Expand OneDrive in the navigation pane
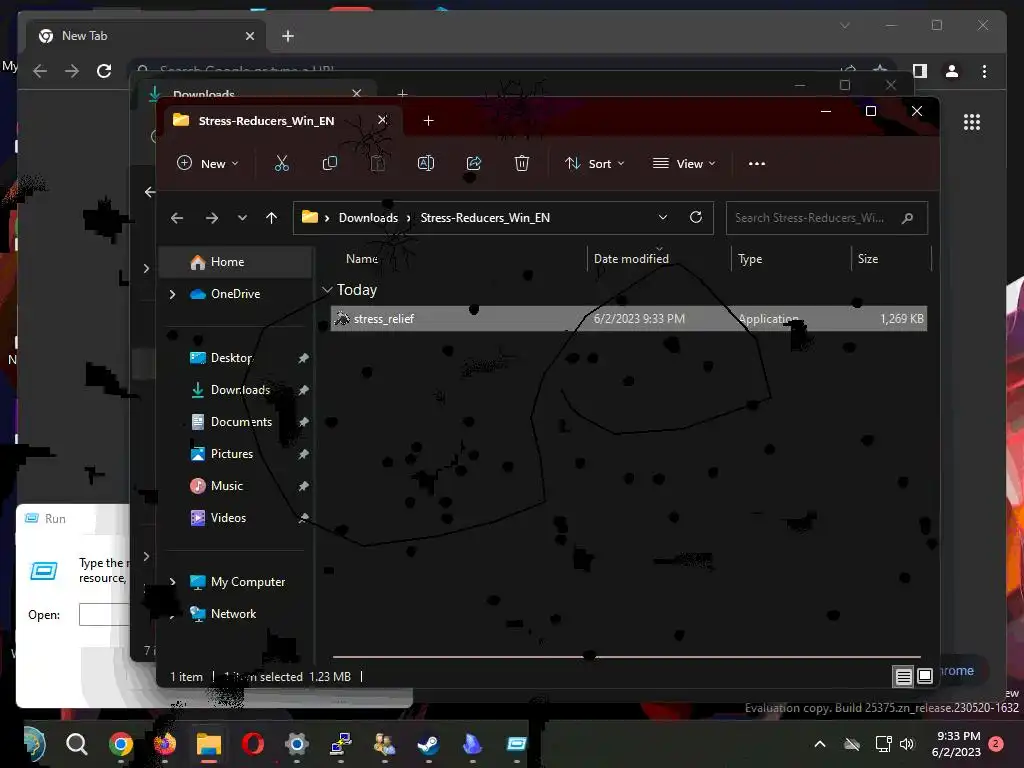This screenshot has height=768, width=1024. (x=172, y=294)
